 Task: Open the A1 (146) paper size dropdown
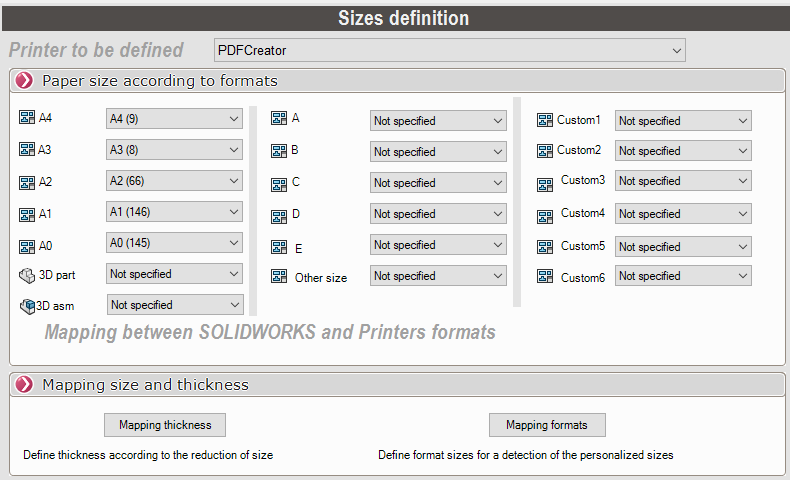point(174,212)
